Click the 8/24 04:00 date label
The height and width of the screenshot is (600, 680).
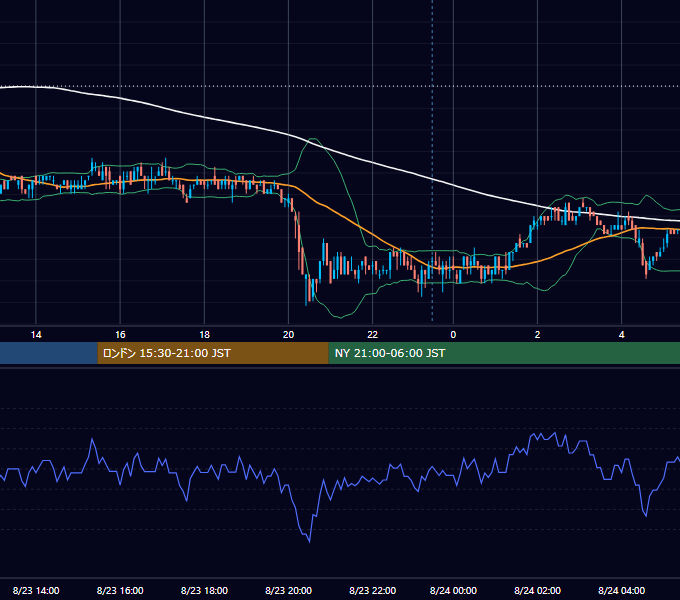click(621, 590)
